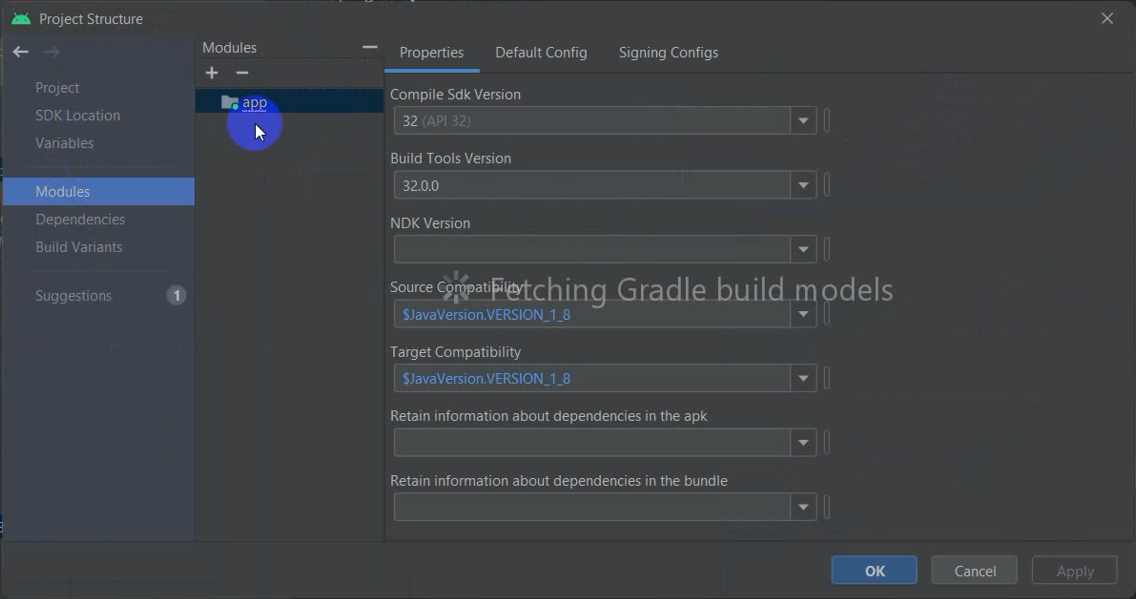
Task: Open the Target Compatibility dropdown arrow
Action: [x=803, y=378]
